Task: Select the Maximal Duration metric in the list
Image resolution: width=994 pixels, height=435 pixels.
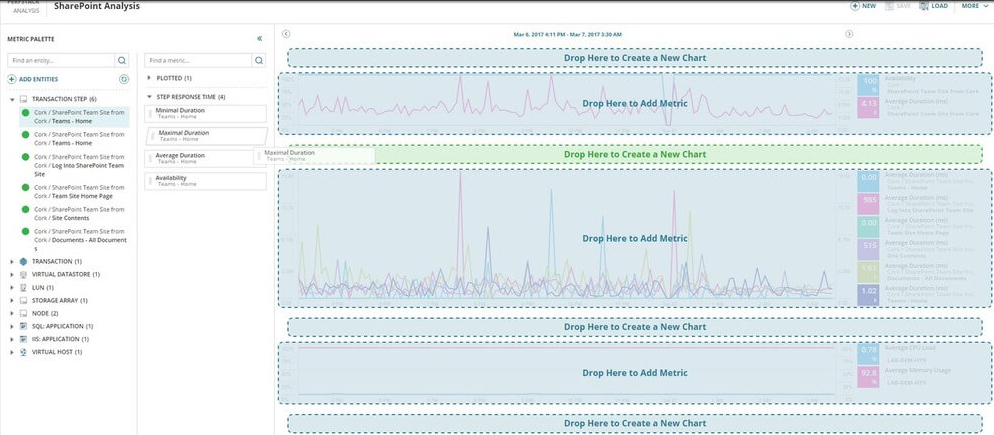Action: click(207, 136)
